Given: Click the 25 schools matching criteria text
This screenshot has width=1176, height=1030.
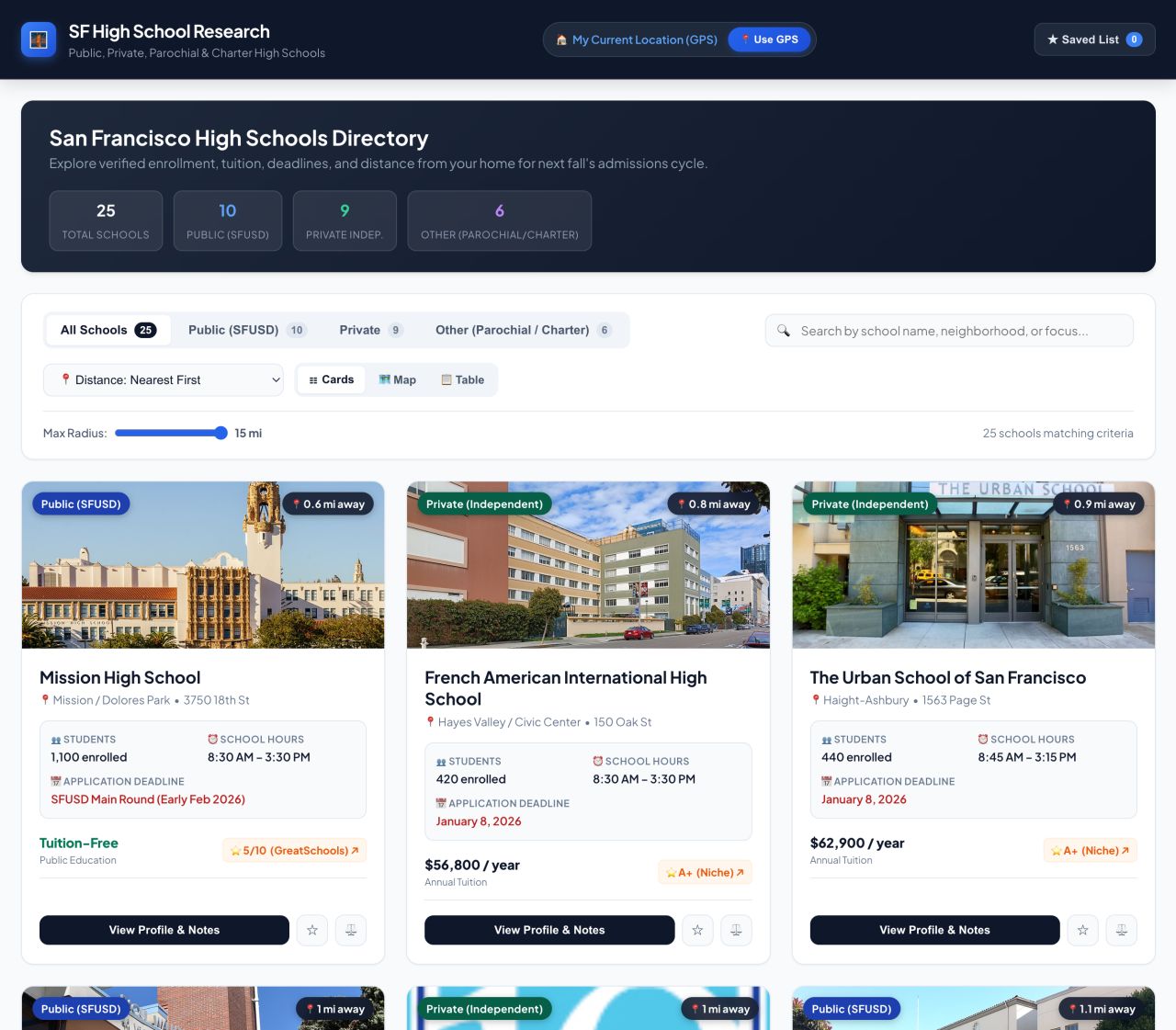Looking at the screenshot, I should (1058, 434).
